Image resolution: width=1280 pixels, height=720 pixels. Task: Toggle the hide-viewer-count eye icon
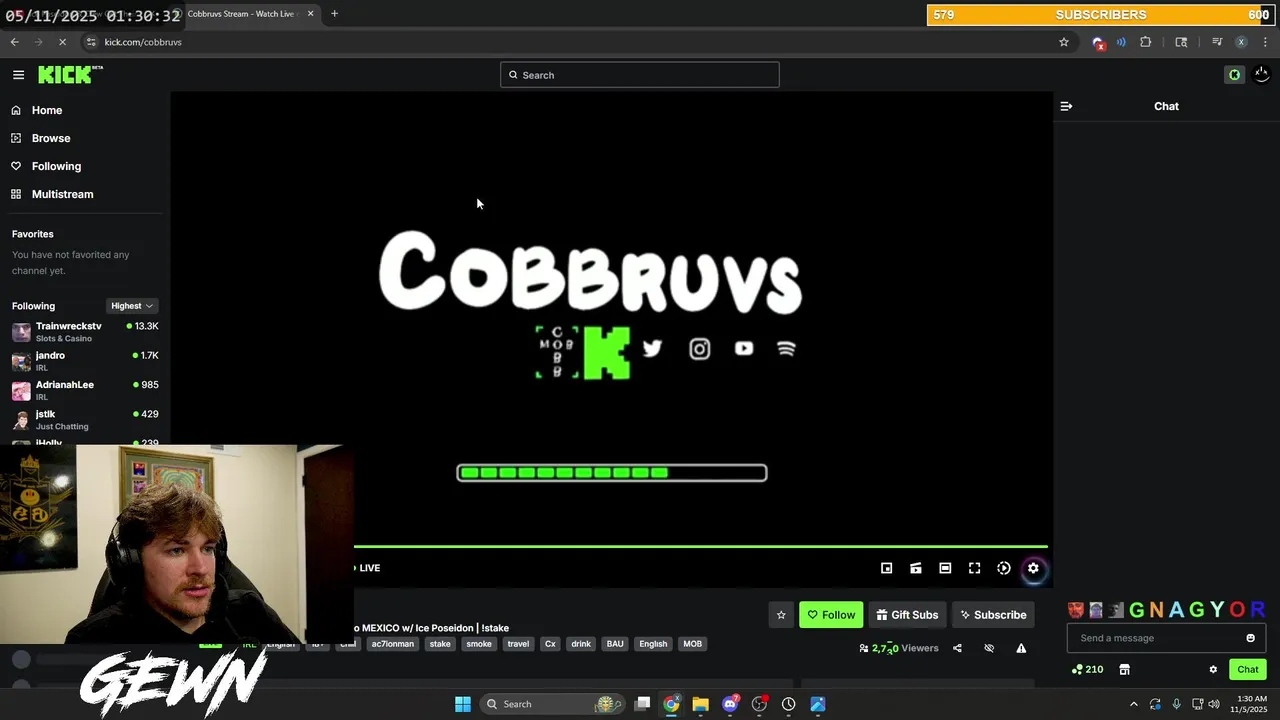(x=989, y=648)
